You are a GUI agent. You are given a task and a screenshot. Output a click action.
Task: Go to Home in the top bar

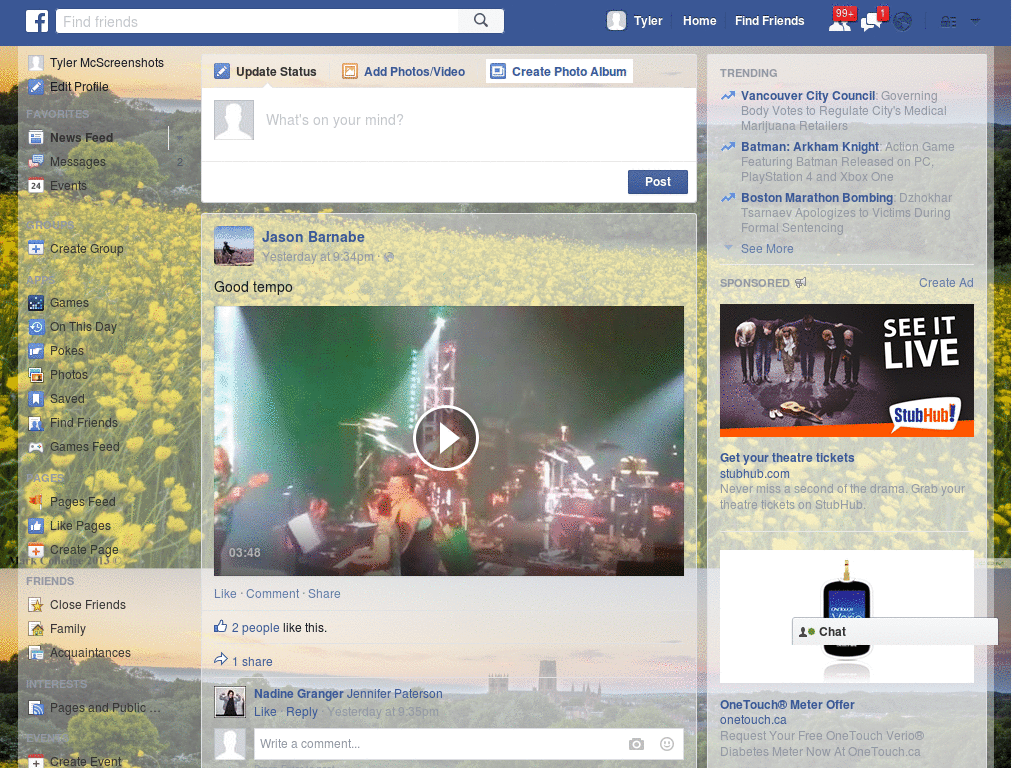(699, 21)
